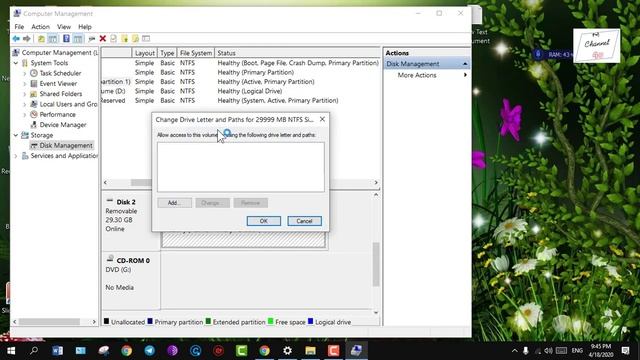Open the Settings gear on taskbar
Image resolution: width=640 pixels, height=360 pixels.
point(287,350)
